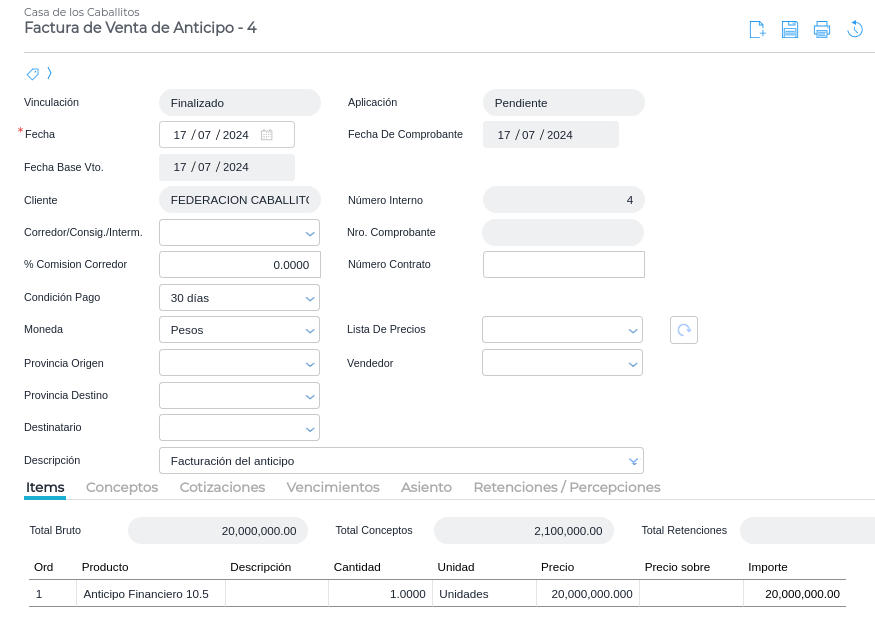Expand the tags chevron arrow
Image resolution: width=875 pixels, height=620 pixels.
tap(49, 73)
